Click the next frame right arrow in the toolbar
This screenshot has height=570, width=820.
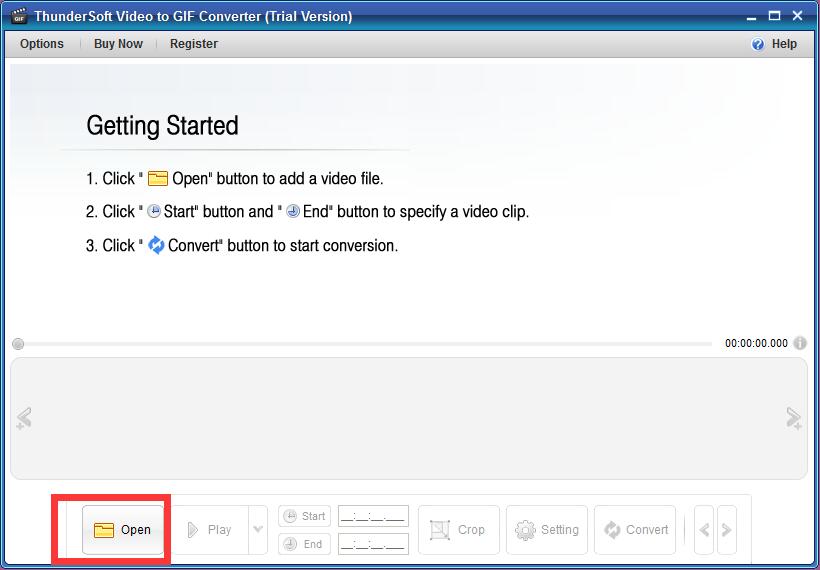point(727,530)
